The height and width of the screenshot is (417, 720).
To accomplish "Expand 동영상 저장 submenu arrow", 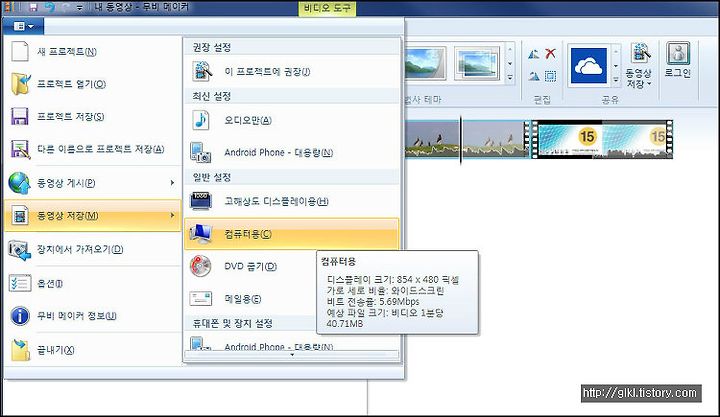I will 172,215.
